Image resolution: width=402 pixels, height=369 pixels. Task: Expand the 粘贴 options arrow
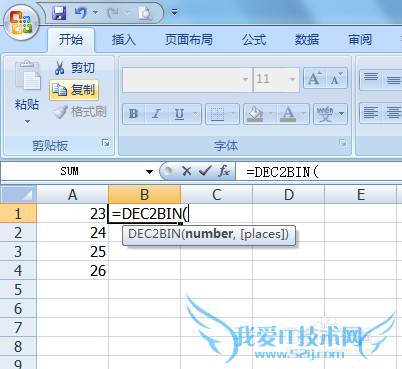[x=27, y=121]
